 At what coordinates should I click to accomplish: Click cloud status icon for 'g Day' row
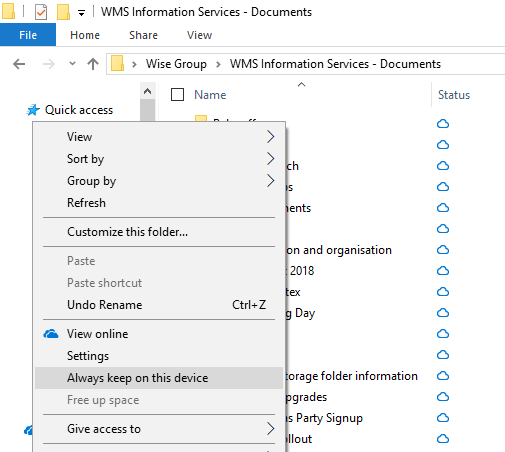point(443,313)
